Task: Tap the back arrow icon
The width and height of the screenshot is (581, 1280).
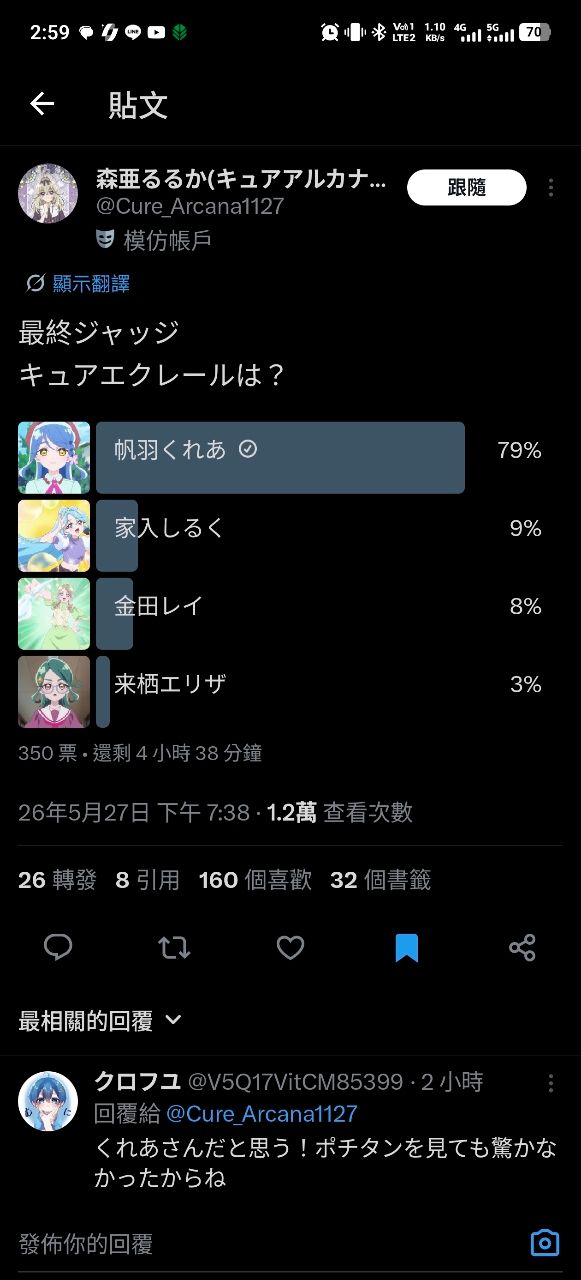Action: click(x=42, y=104)
